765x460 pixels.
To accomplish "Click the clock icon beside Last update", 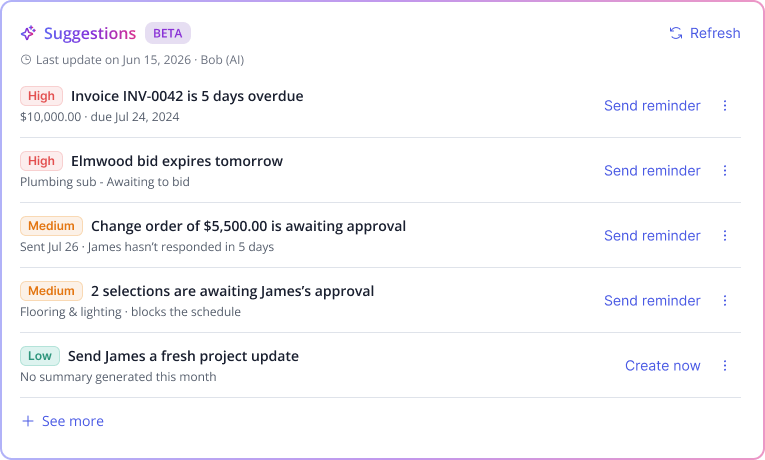I will click(x=25, y=60).
